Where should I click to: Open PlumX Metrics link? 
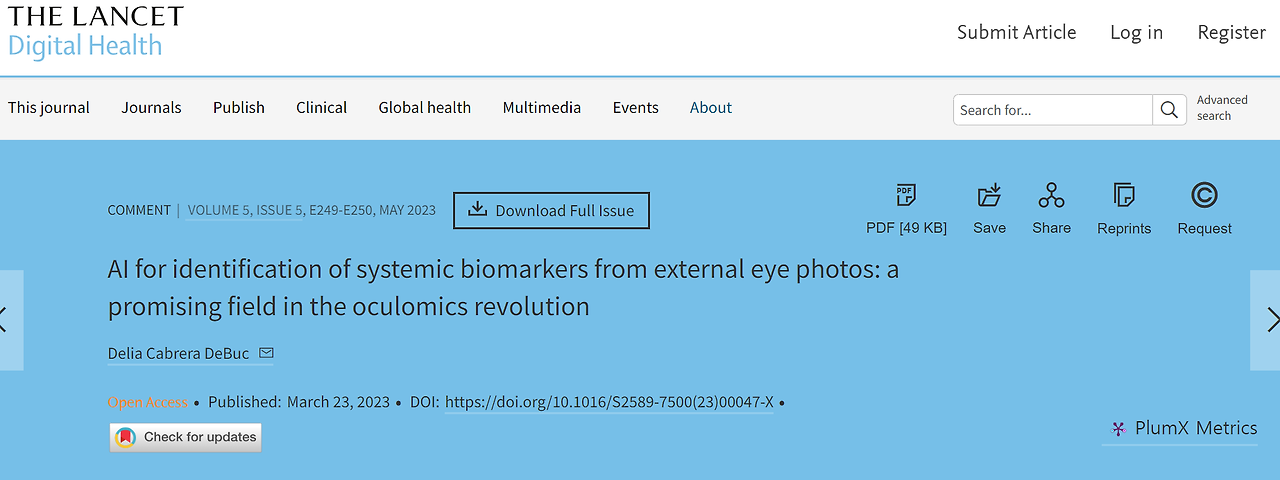[x=1185, y=429]
